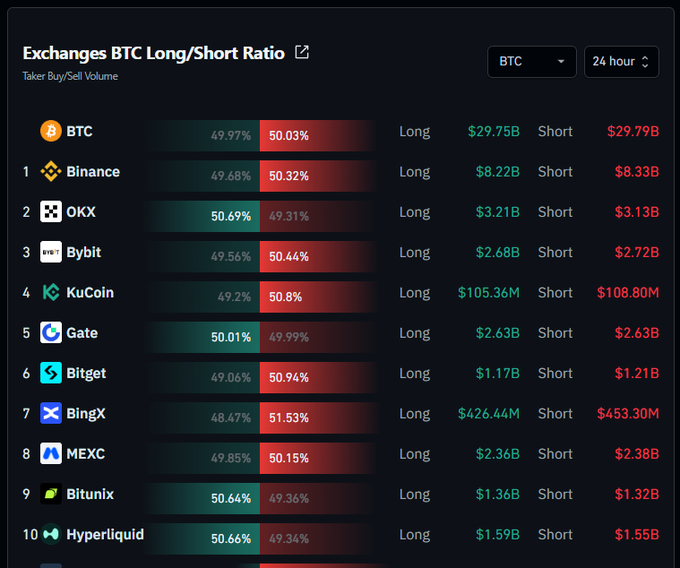Click the KuCoin 50.8% short percentage
Screen dimensions: 680x568
tap(285, 297)
